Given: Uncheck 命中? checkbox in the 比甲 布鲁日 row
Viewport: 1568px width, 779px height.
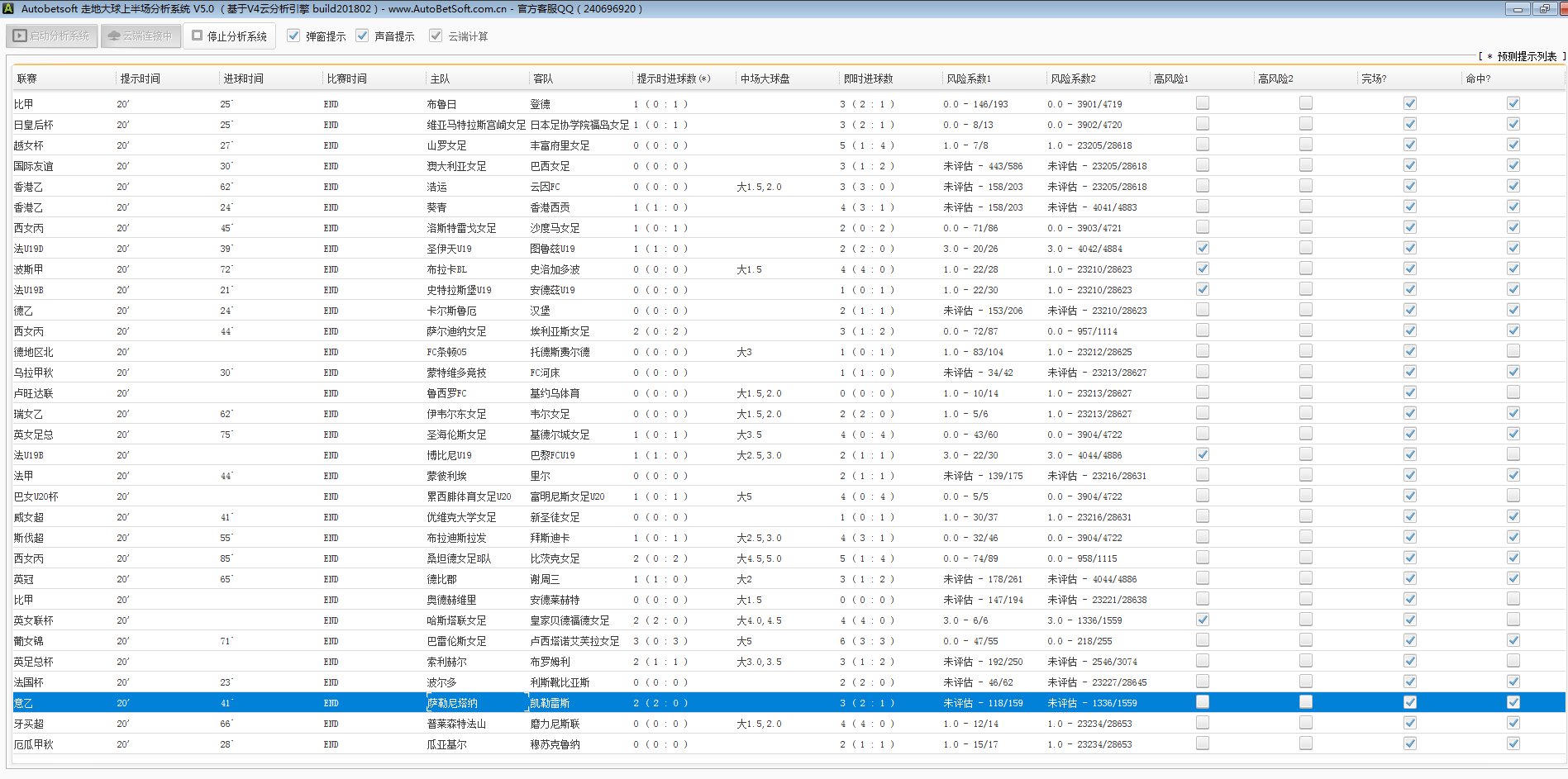Looking at the screenshot, I should pyautogui.click(x=1513, y=103).
